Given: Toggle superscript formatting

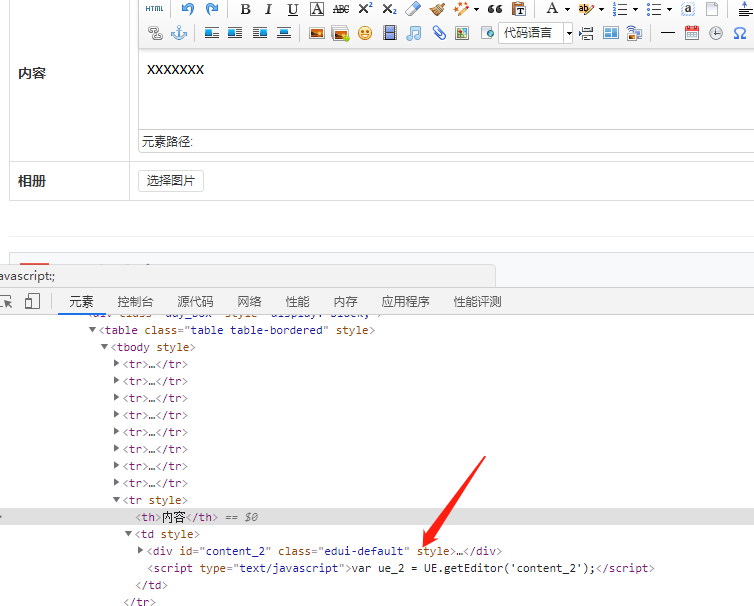Looking at the screenshot, I should coord(365,9).
